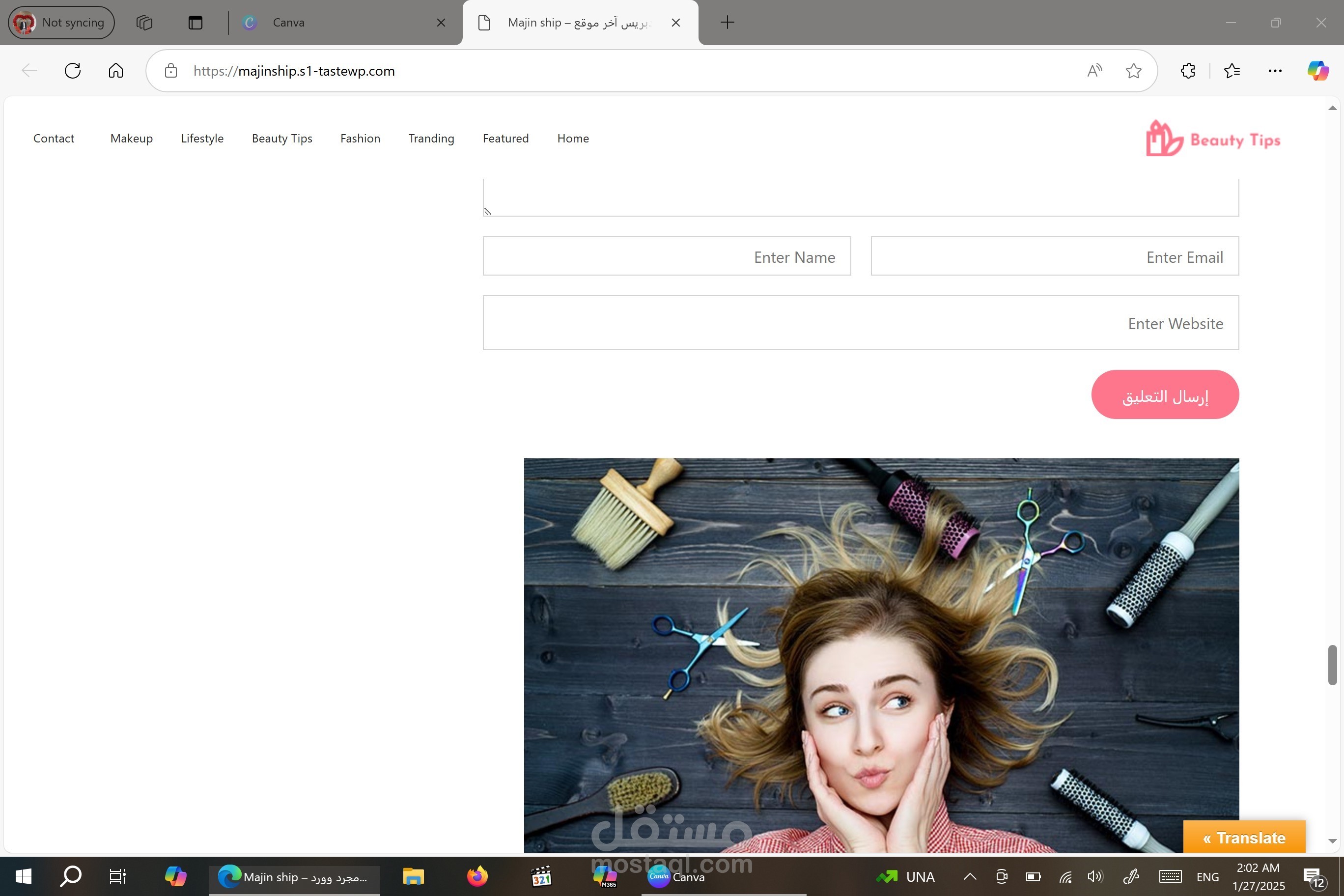
Task: Click the page vertical scrollbar thumb
Action: 1332,665
